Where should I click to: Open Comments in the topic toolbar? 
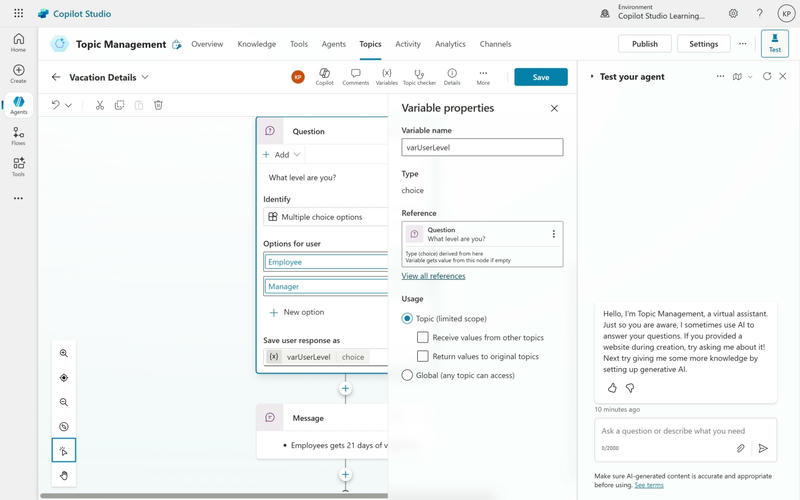[356, 77]
